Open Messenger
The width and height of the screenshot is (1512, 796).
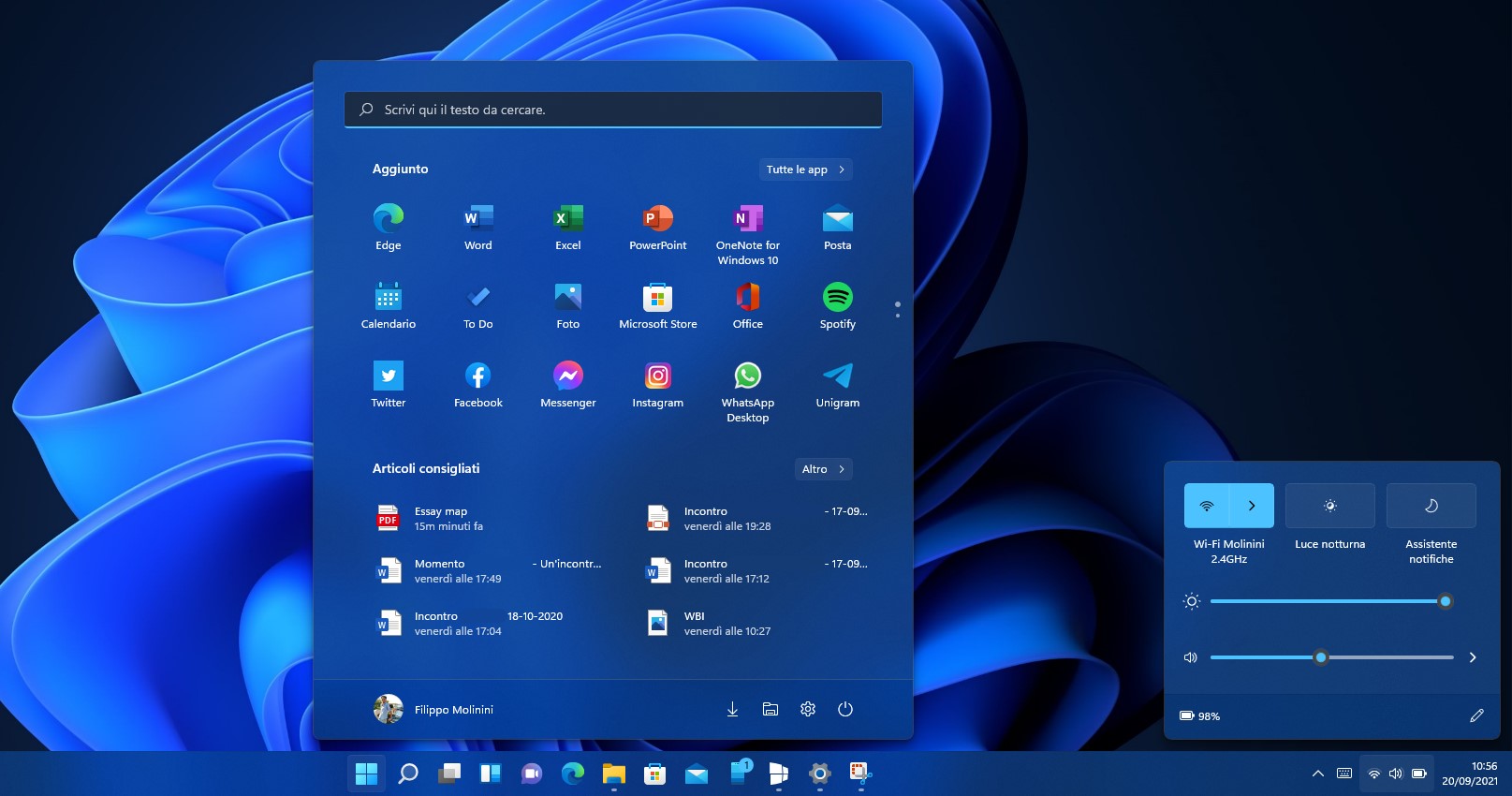click(x=568, y=385)
